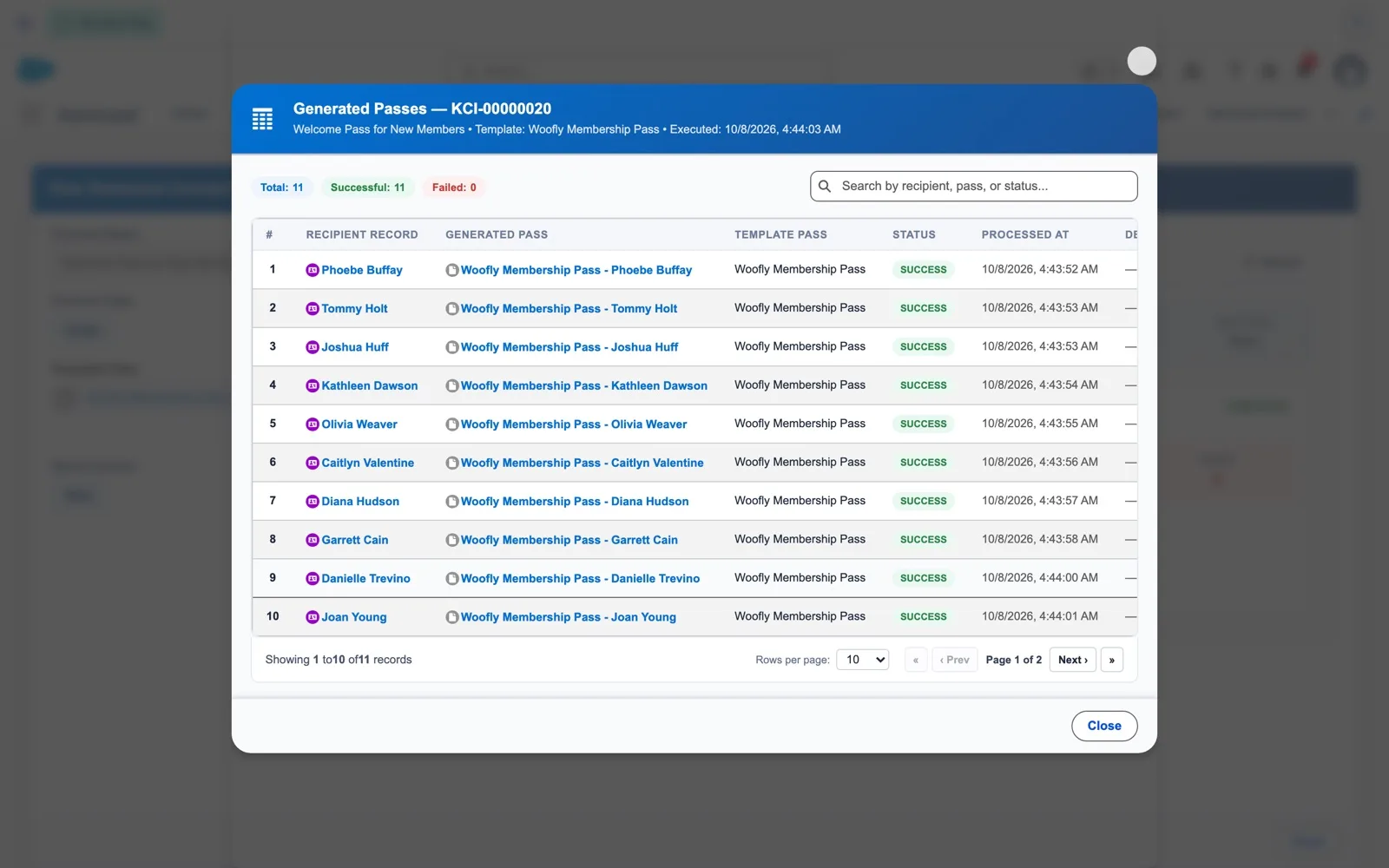Click the SUCCESS status badge for Phoebe Buffay
Image resolution: width=1389 pixels, height=868 pixels.
923,270
